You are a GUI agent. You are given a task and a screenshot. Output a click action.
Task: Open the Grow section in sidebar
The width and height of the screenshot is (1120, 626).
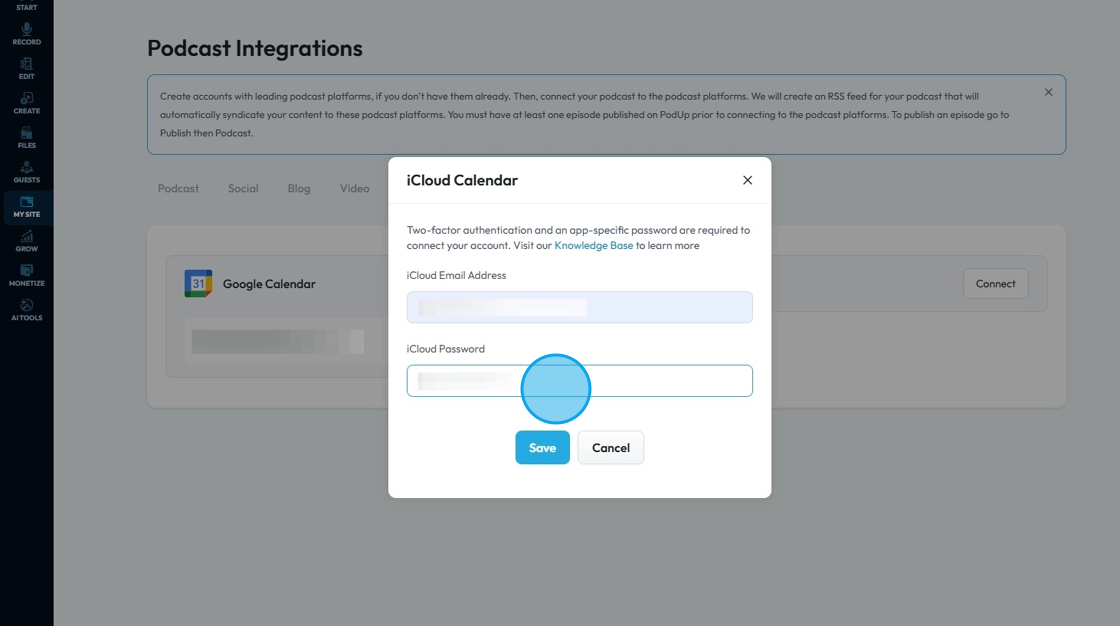(x=27, y=241)
